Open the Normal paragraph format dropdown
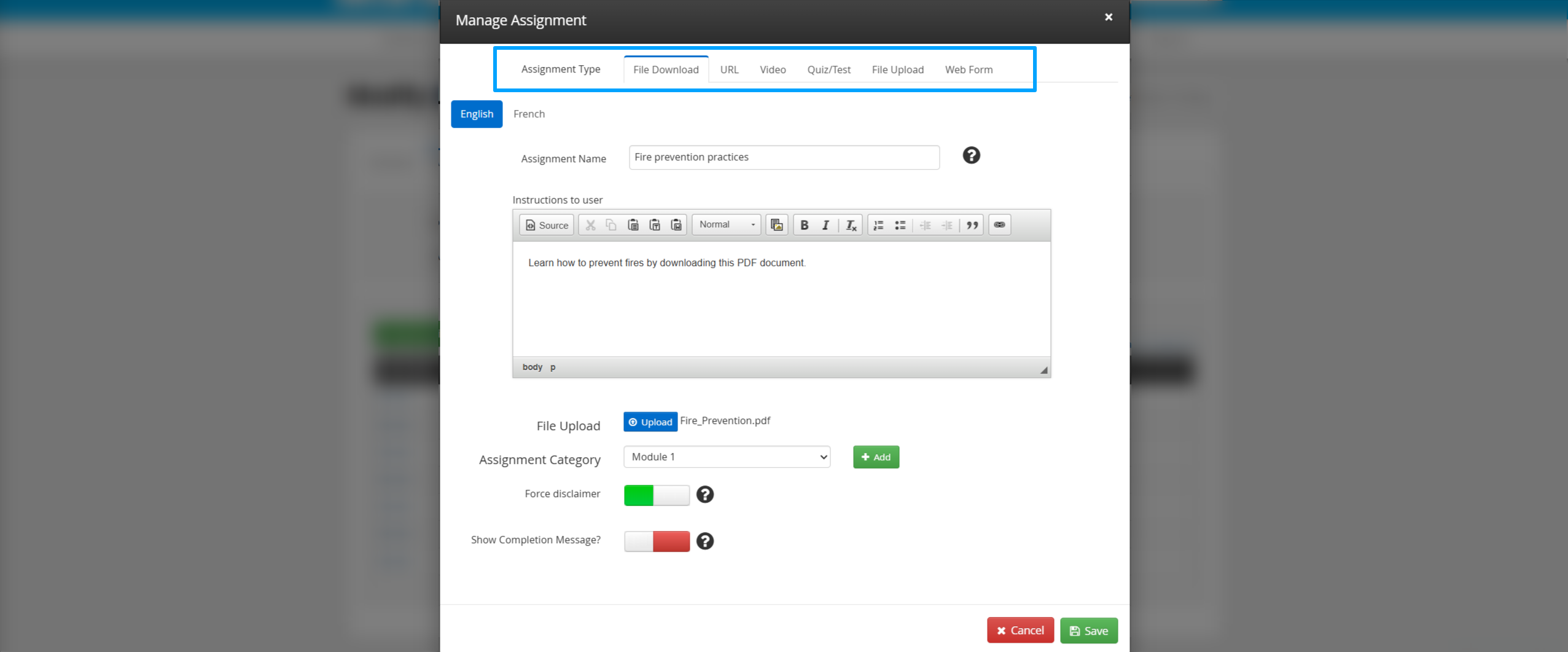The image size is (1568, 652). click(x=727, y=225)
